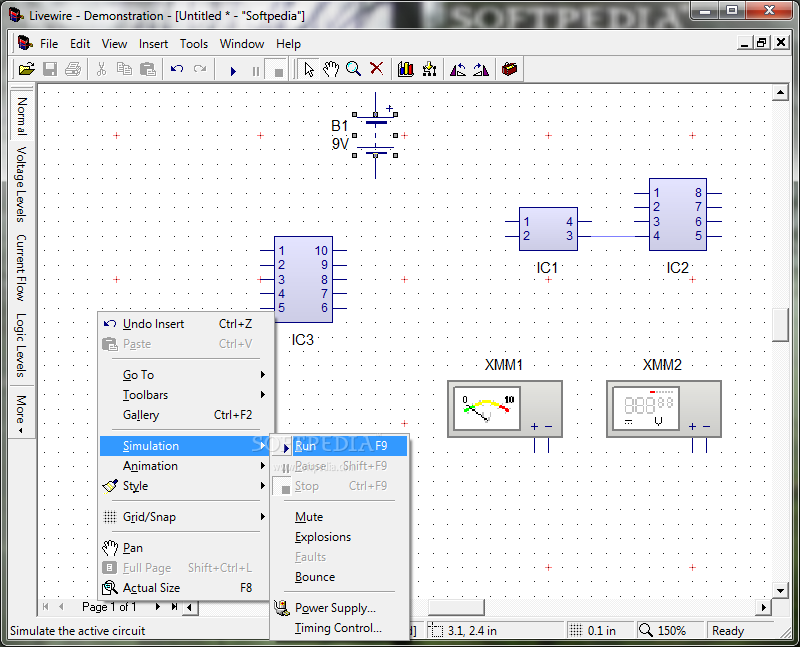800x647 pixels.
Task: Click the Cut scissors icon
Action: (x=101, y=69)
